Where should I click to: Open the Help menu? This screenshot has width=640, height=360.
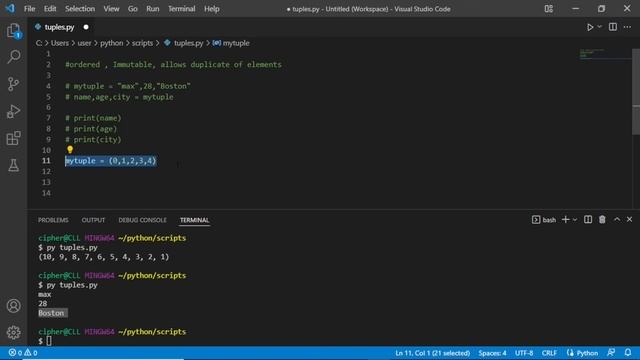[x=211, y=9]
